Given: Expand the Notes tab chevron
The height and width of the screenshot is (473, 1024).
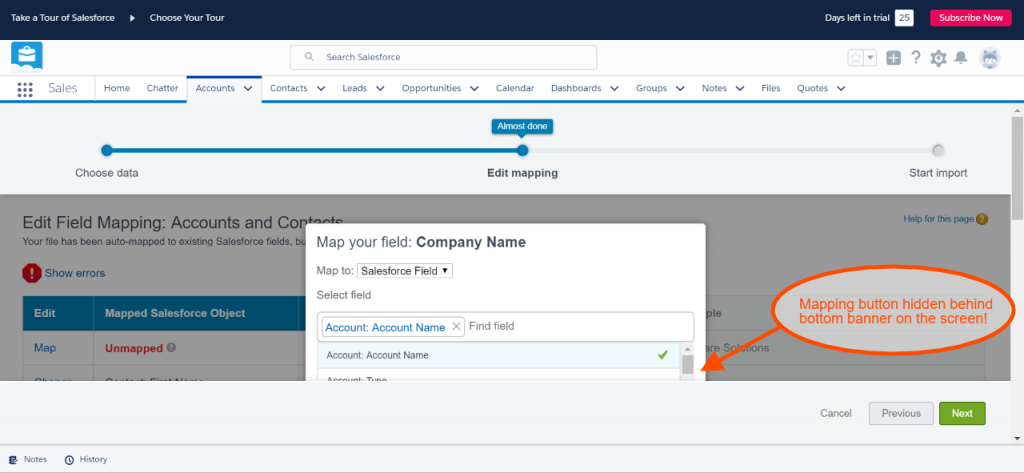Looking at the screenshot, I should pyautogui.click(x=740, y=89).
